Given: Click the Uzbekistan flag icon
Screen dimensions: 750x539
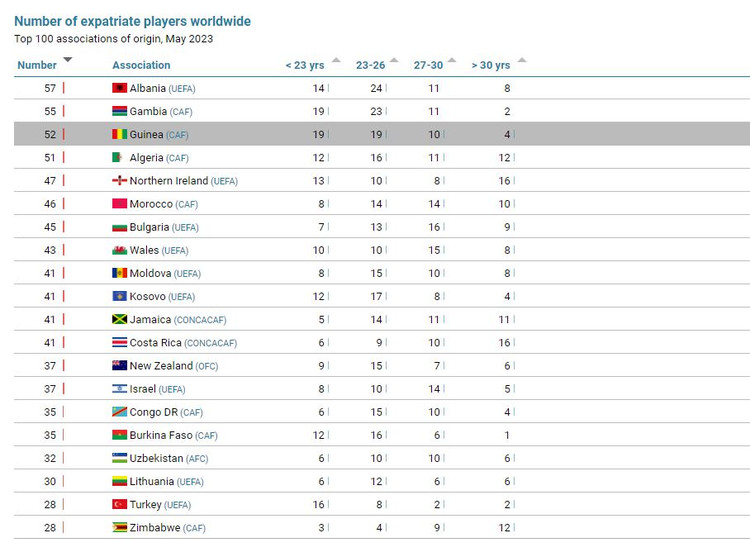Looking at the screenshot, I should click(x=119, y=458).
